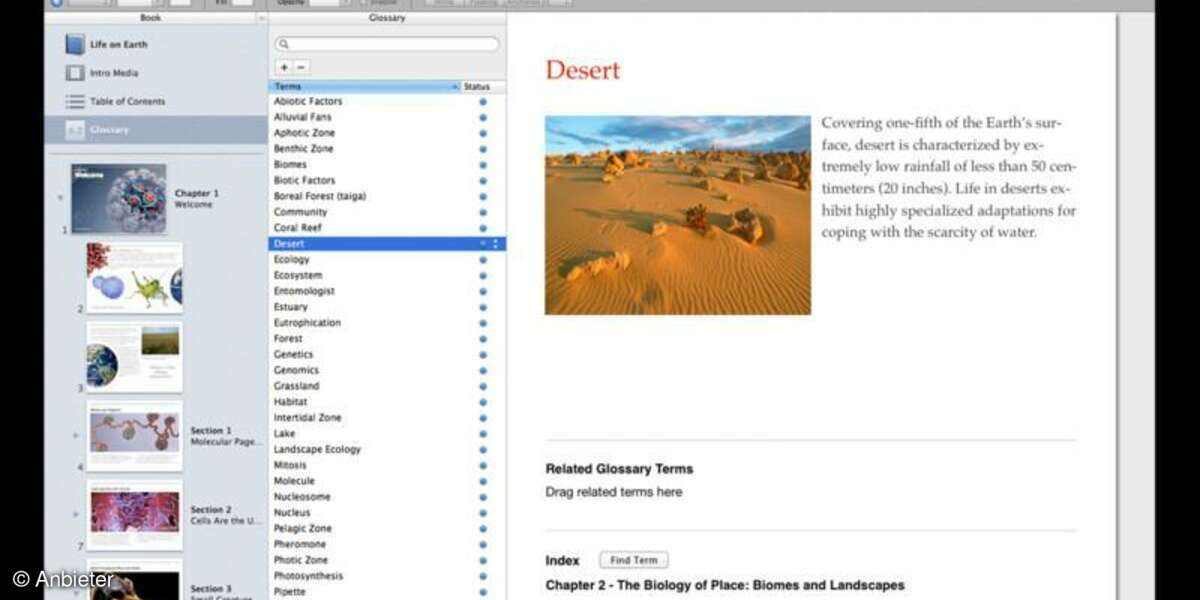Expand the Chapter 1 Welcome disclosure triangle
Viewport: 1200px width, 600px height.
60,198
